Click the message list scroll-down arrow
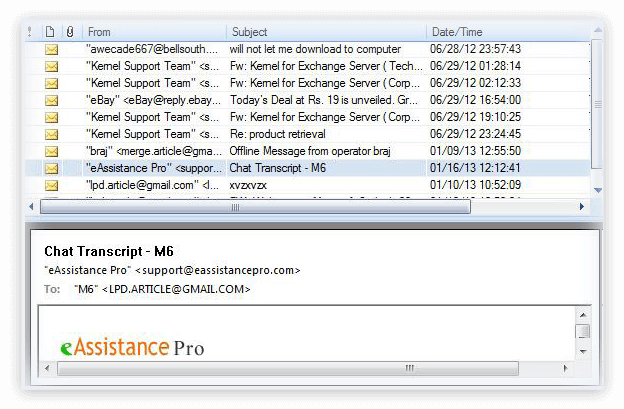 click(598, 190)
